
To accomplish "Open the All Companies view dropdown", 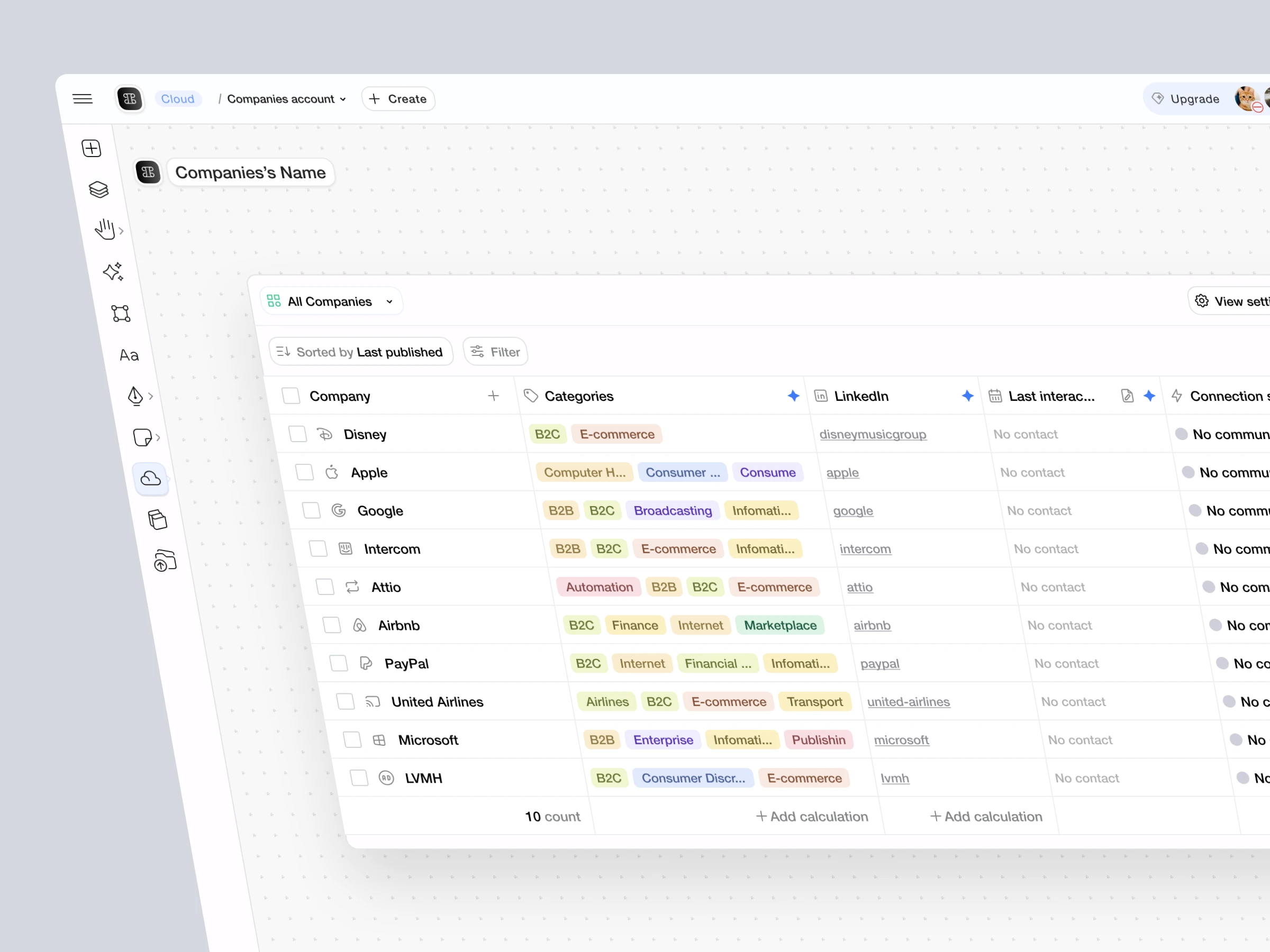I will (x=331, y=301).
